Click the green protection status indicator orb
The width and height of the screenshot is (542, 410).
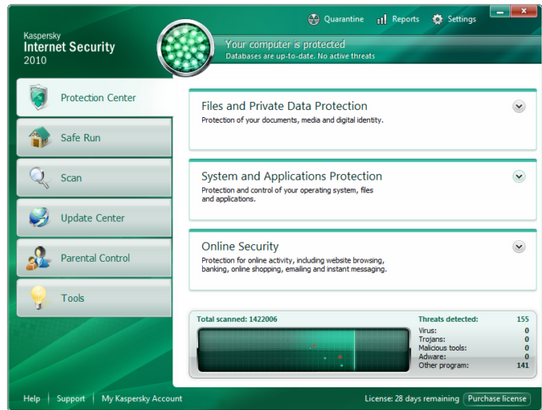pos(186,48)
